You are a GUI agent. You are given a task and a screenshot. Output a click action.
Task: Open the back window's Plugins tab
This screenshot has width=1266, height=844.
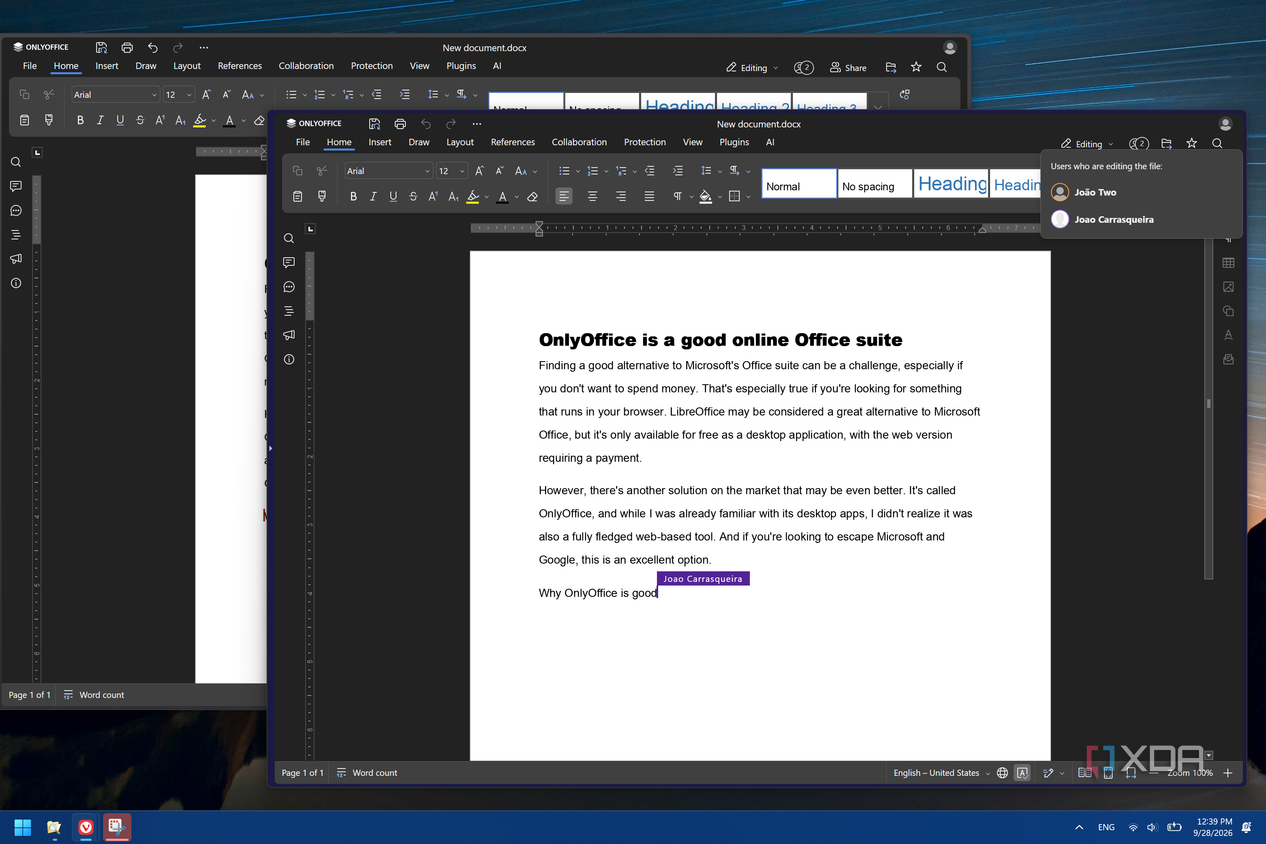click(x=461, y=66)
